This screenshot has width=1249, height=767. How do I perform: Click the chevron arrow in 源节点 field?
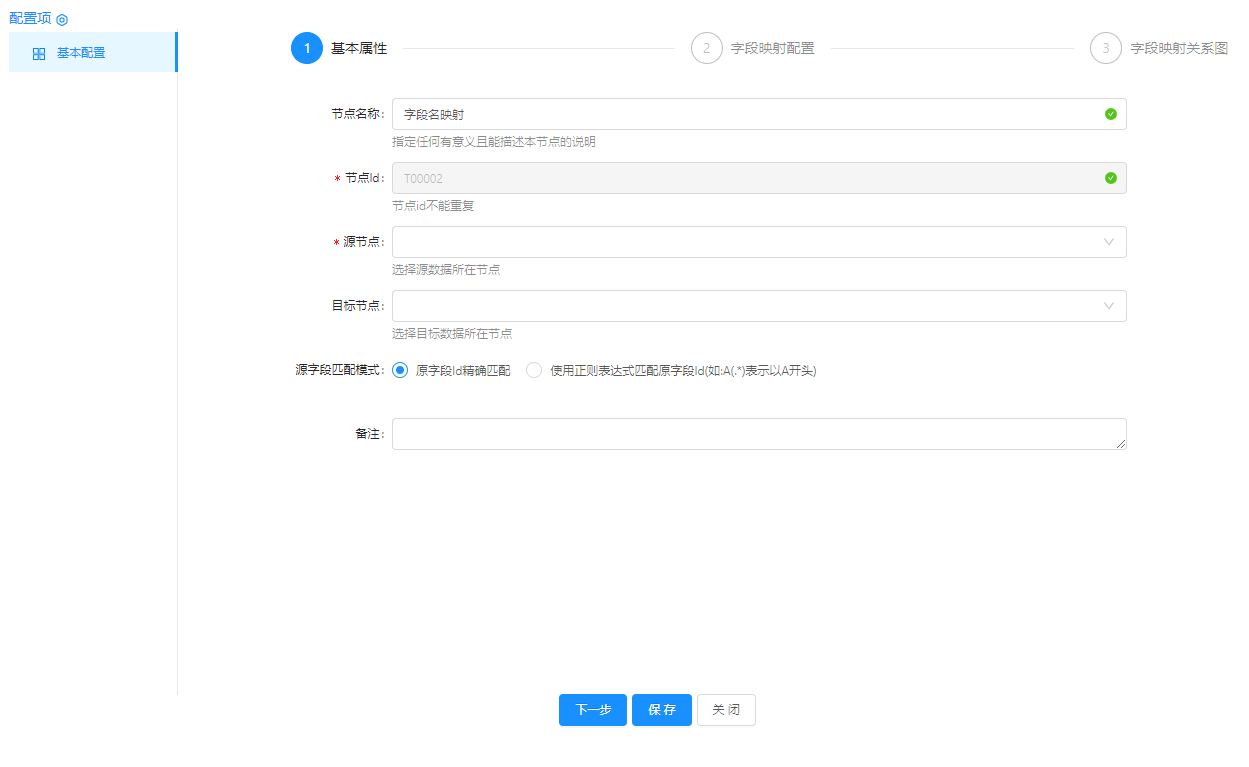coord(1109,242)
